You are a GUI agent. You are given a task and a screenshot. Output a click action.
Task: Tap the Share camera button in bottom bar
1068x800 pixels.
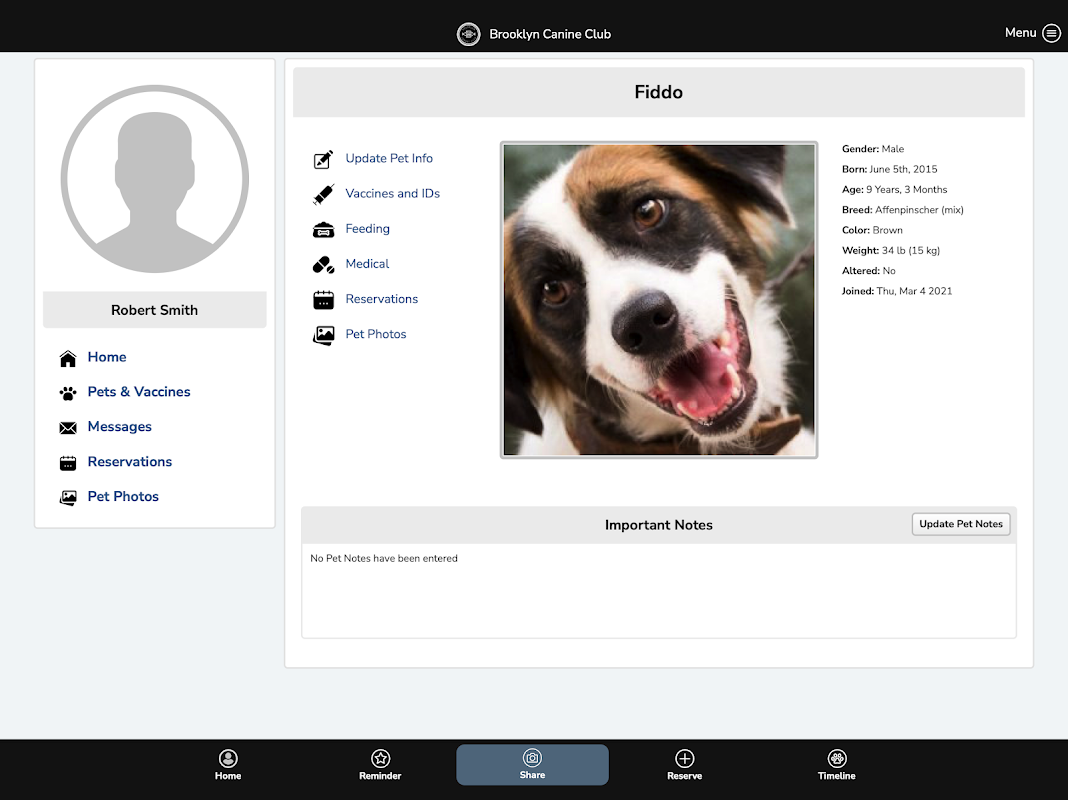coord(532,765)
